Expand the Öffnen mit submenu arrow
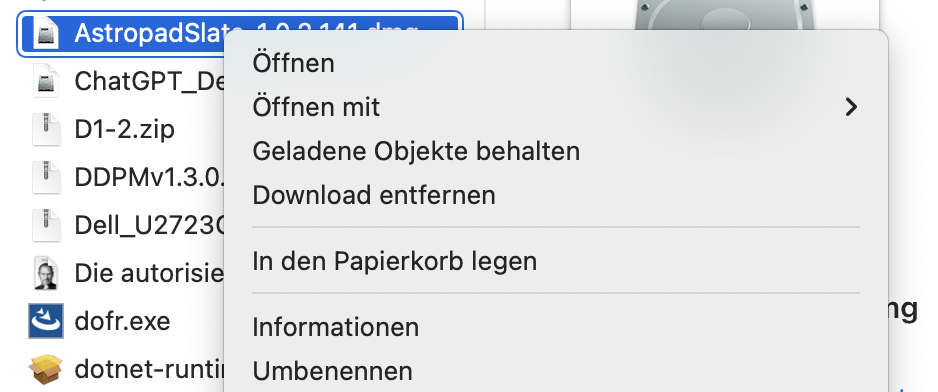This screenshot has height=392, width=938. coord(851,107)
